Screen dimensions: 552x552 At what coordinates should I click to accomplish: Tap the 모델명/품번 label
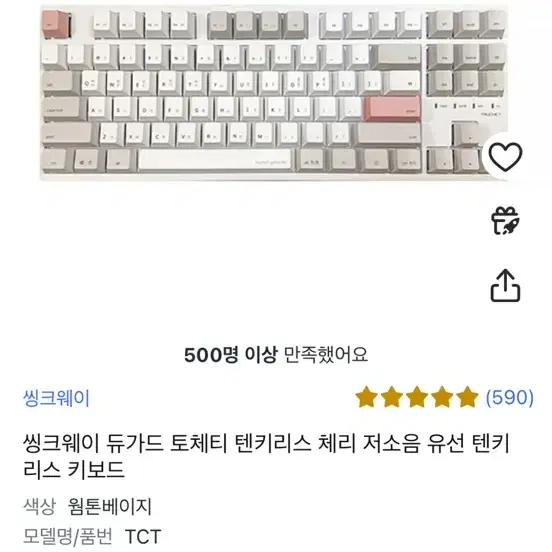click(x=68, y=536)
